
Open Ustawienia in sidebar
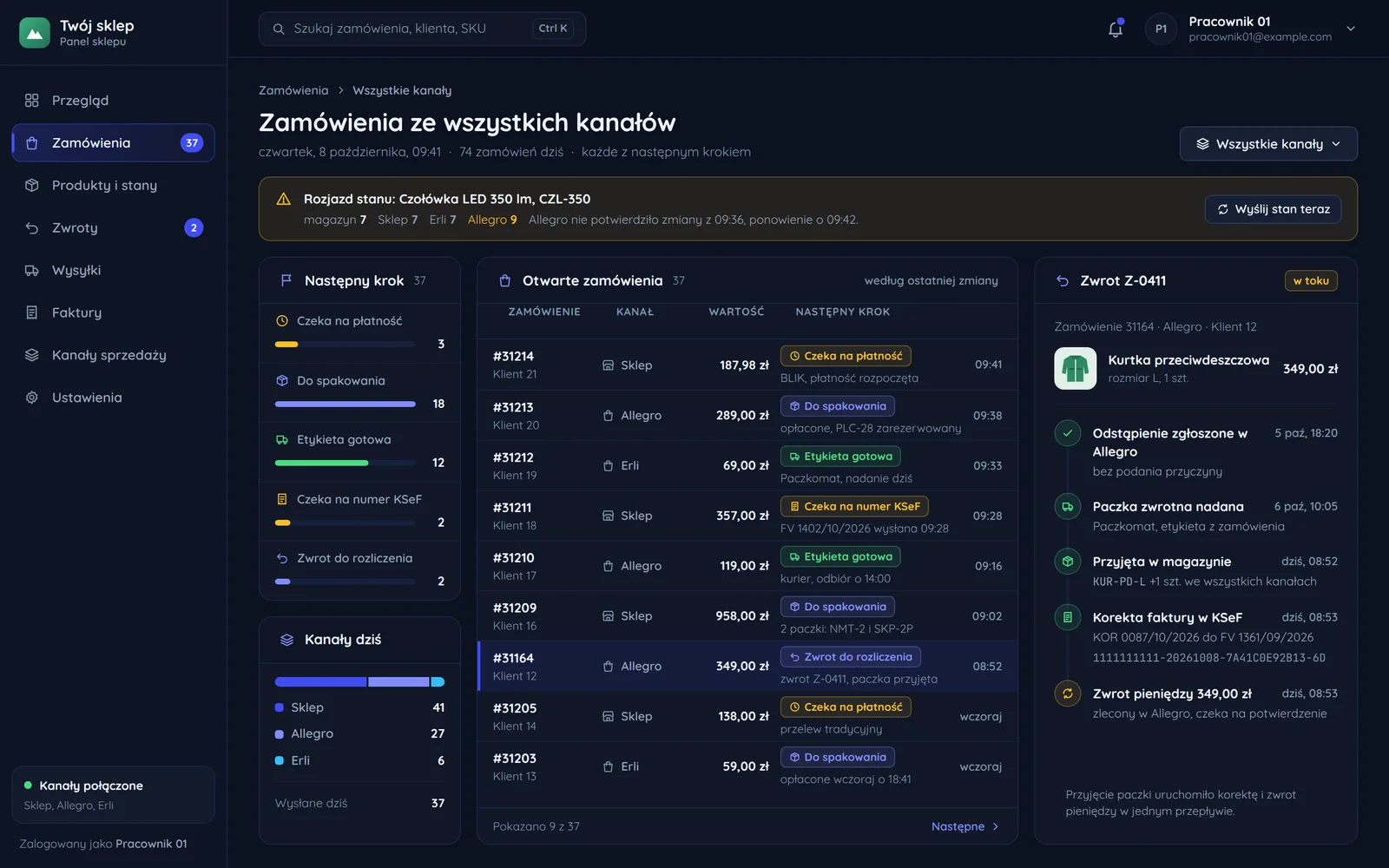pos(113,398)
